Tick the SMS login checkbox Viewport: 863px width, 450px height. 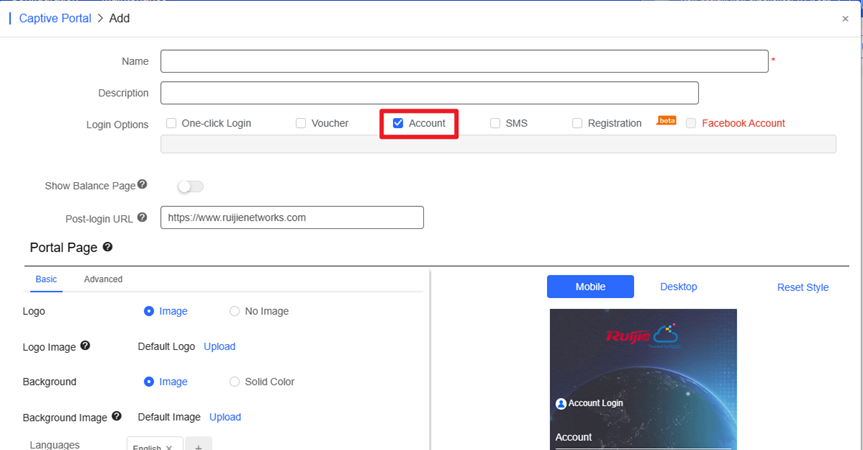click(x=495, y=123)
